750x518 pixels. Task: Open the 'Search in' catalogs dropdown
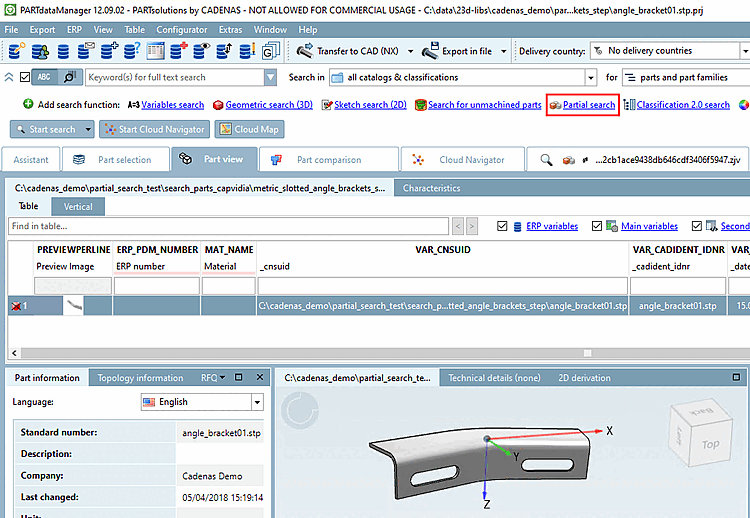pos(591,77)
